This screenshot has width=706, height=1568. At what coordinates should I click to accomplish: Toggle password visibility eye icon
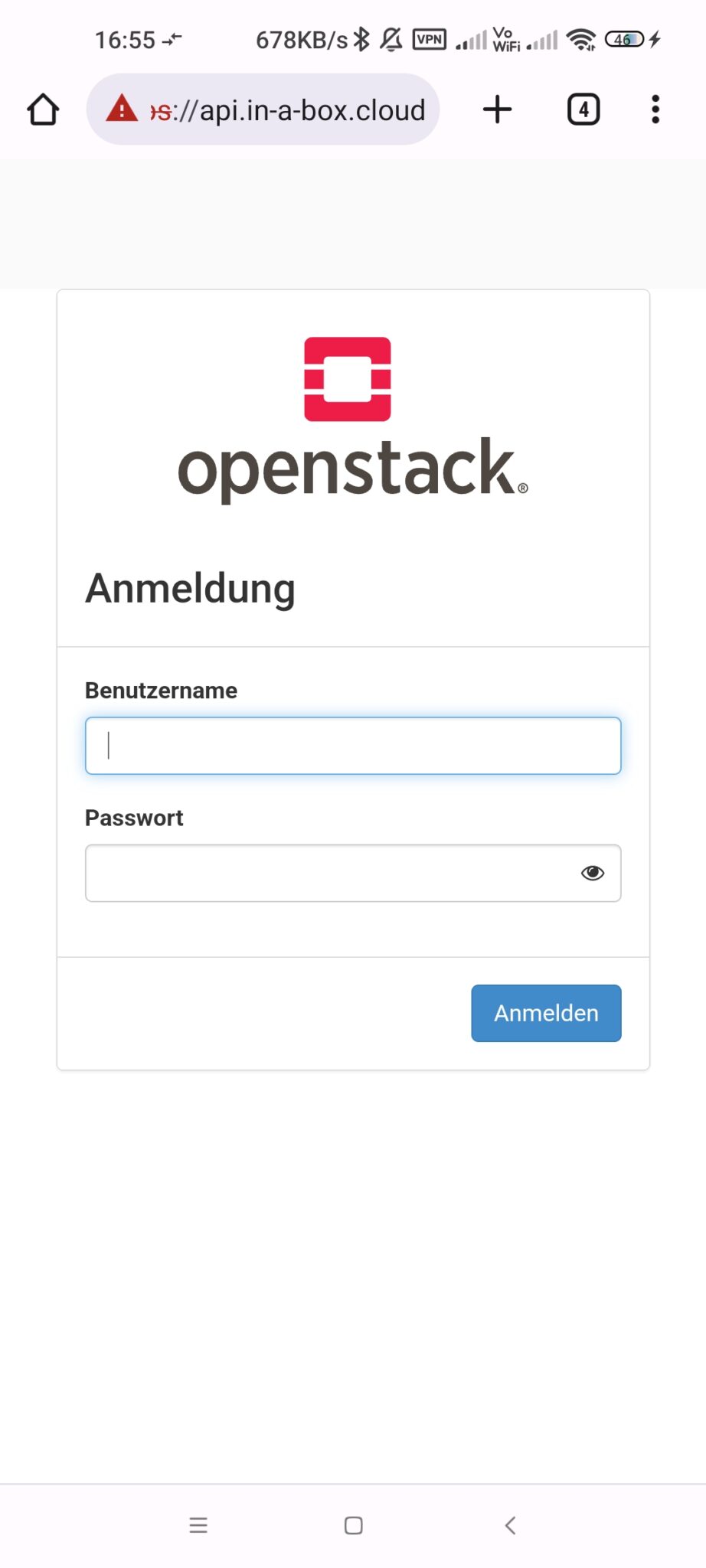pyautogui.click(x=592, y=873)
